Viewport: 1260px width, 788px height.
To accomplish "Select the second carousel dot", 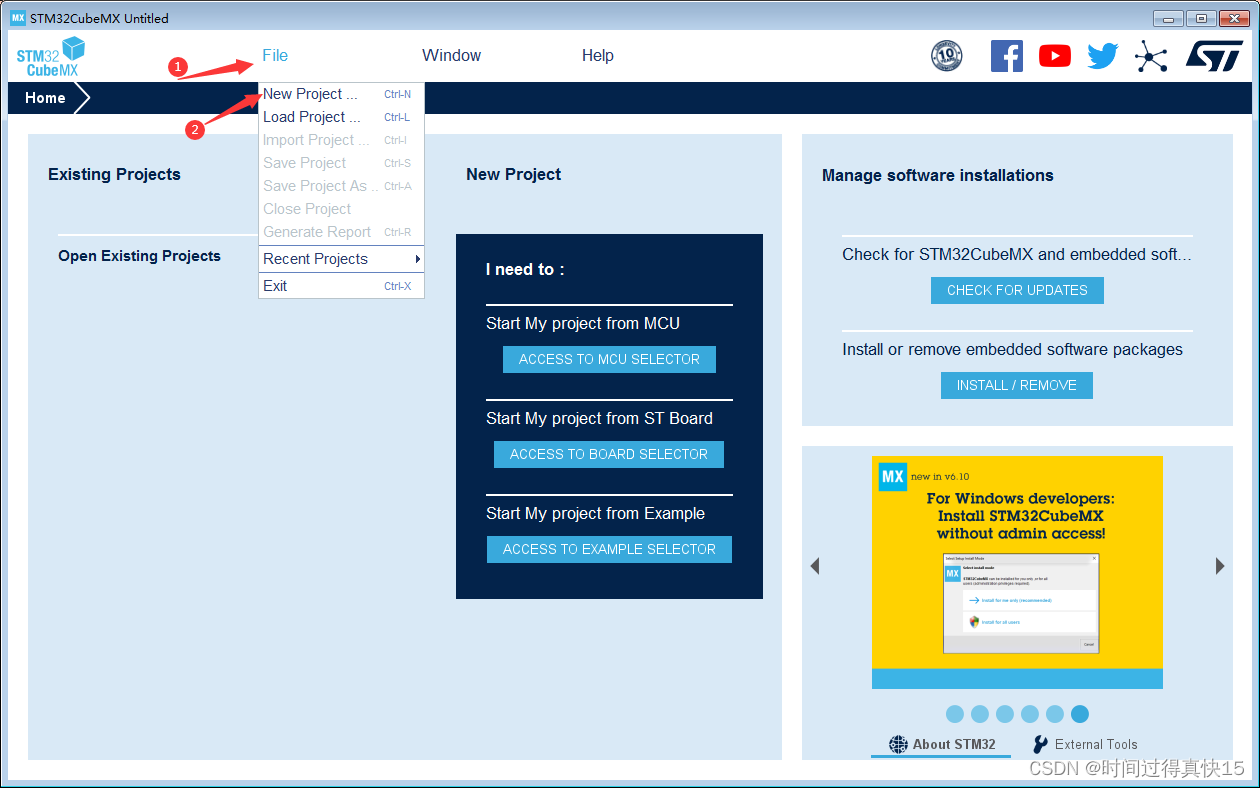I will 980,714.
